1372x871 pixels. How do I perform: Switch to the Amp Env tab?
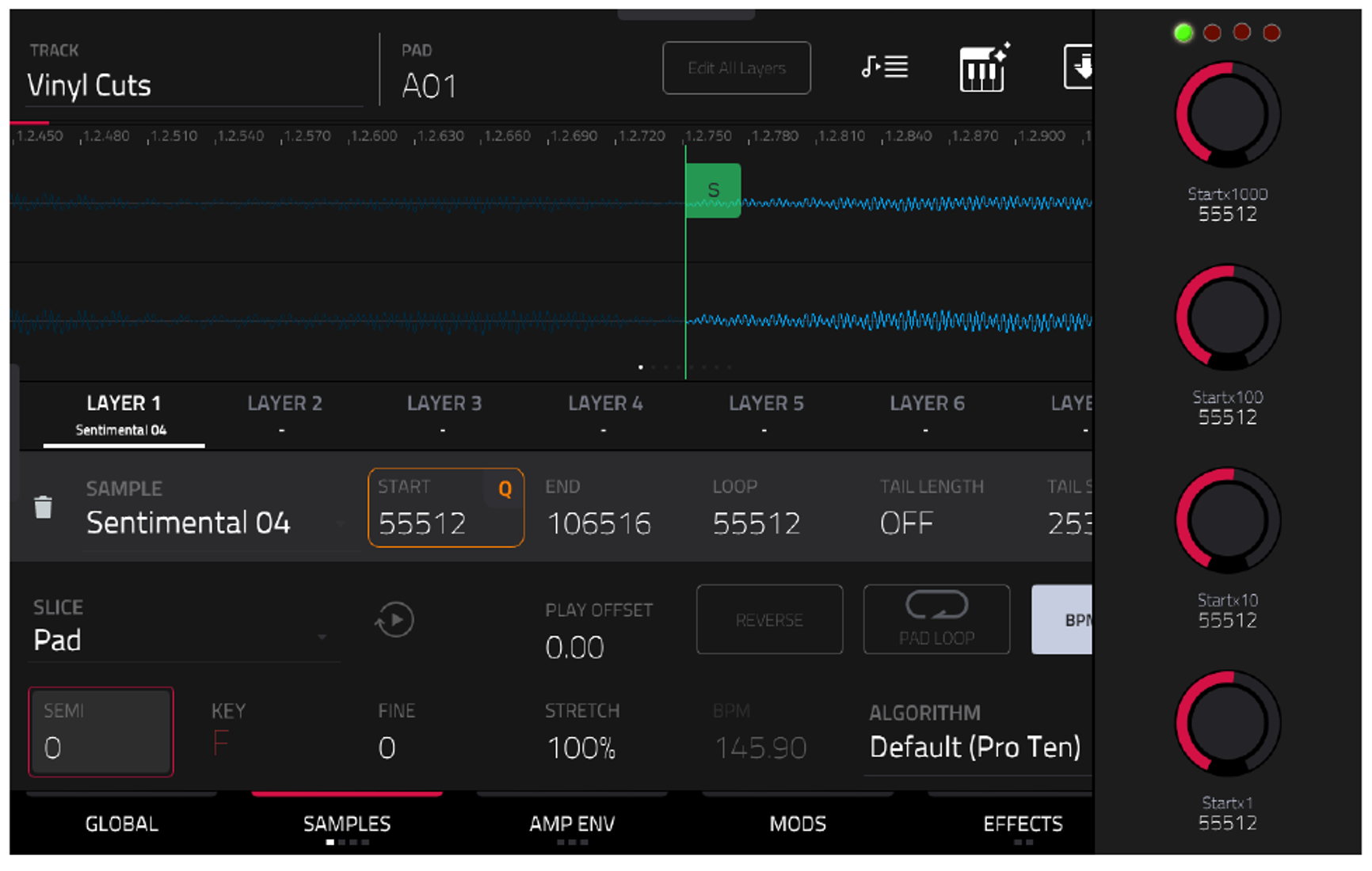[572, 824]
